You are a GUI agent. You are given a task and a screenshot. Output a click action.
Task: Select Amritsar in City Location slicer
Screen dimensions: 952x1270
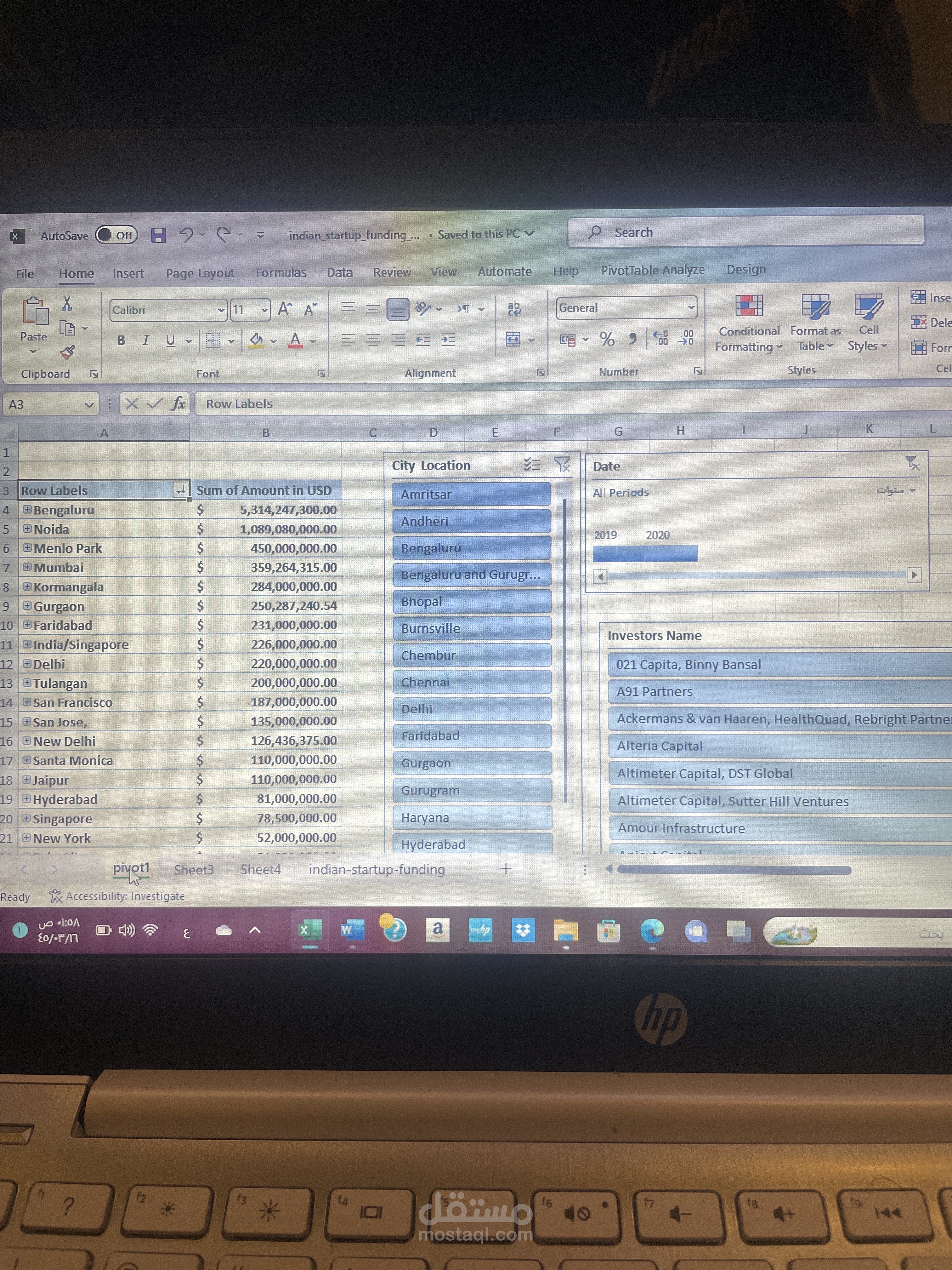click(x=472, y=494)
